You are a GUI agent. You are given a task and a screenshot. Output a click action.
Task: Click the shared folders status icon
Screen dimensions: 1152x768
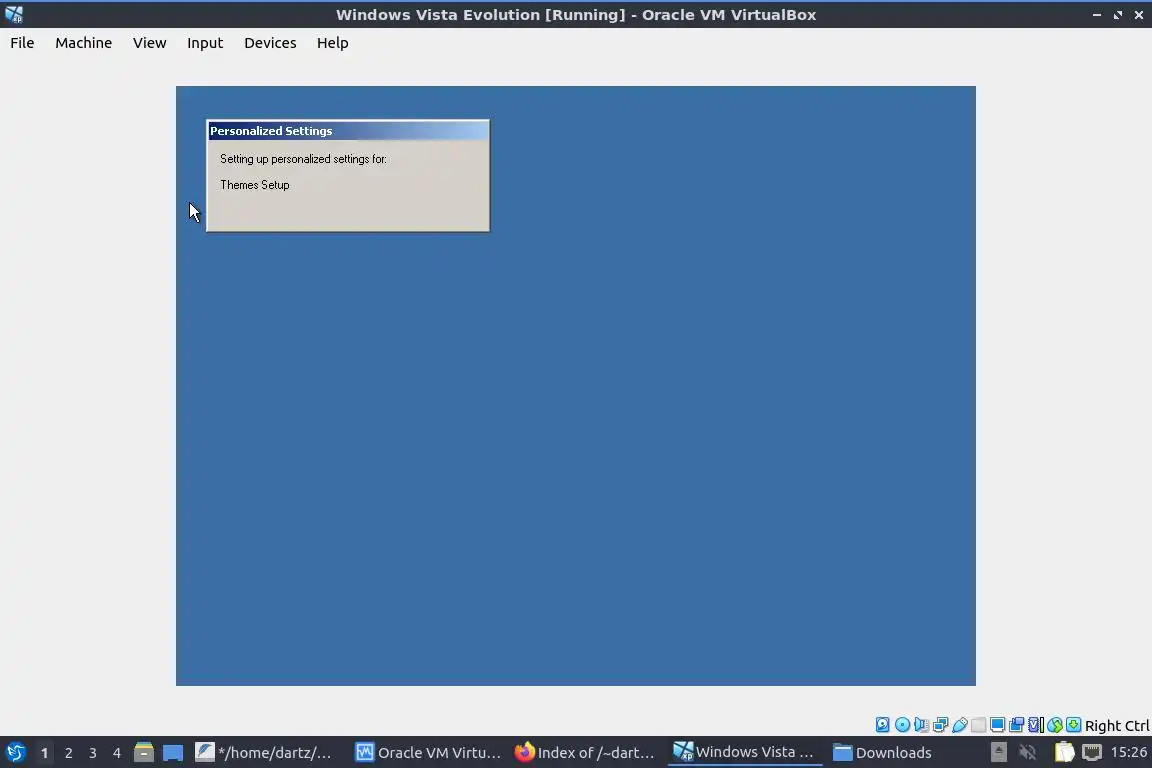[x=979, y=725]
